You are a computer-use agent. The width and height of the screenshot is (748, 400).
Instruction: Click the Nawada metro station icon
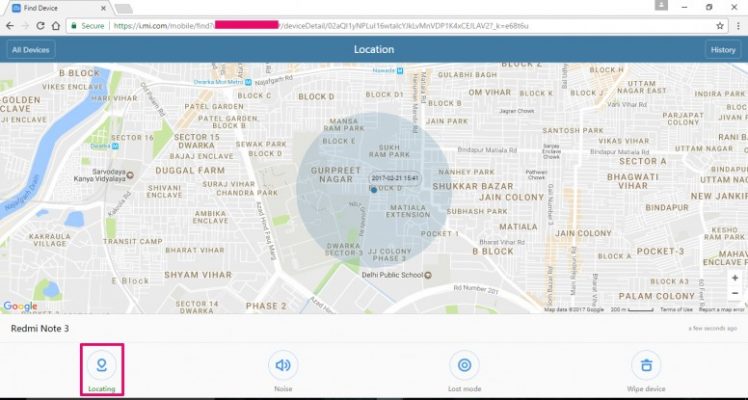[400, 71]
